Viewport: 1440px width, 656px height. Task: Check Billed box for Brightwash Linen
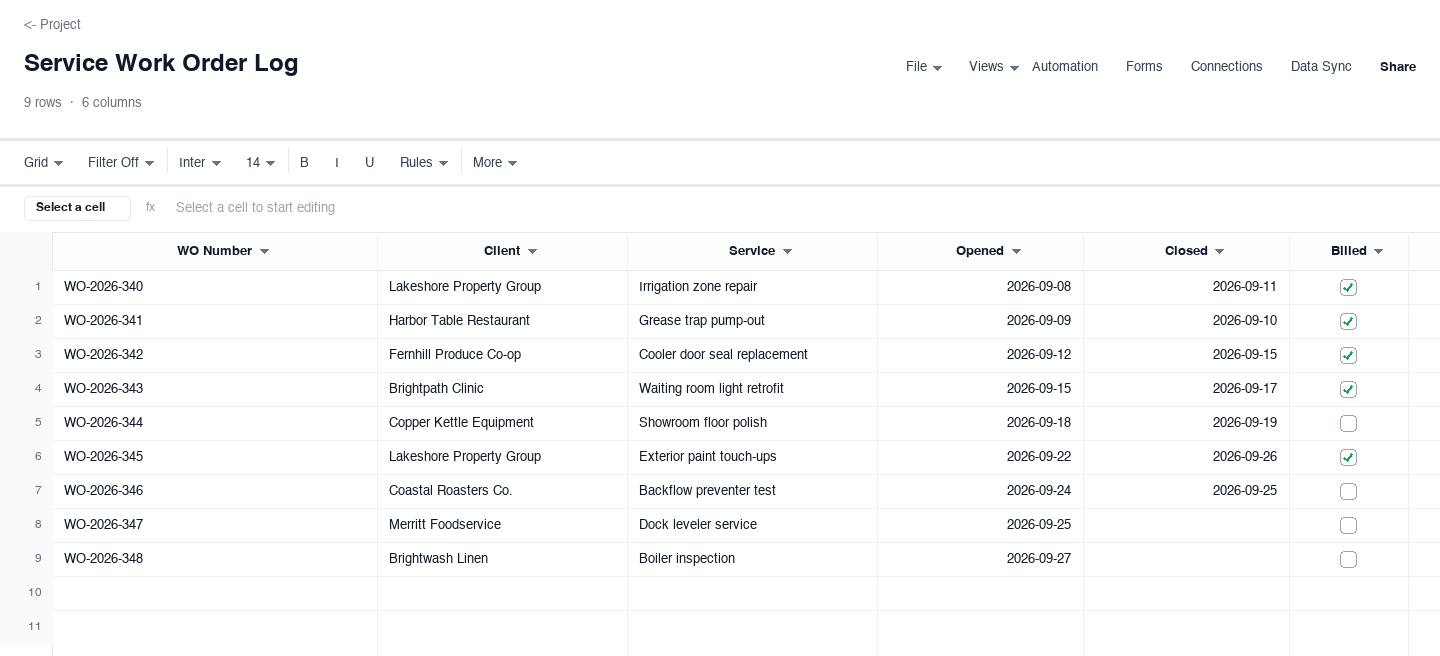point(1348,559)
